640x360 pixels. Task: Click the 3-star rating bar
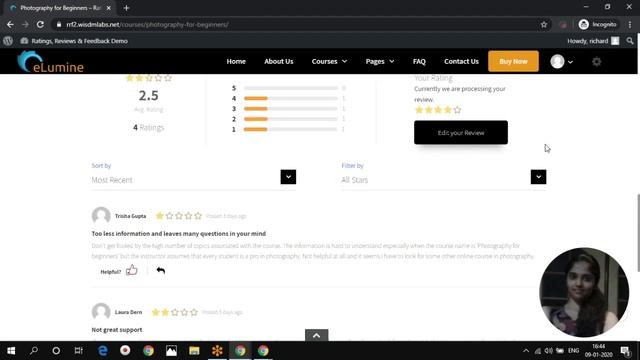291,109
